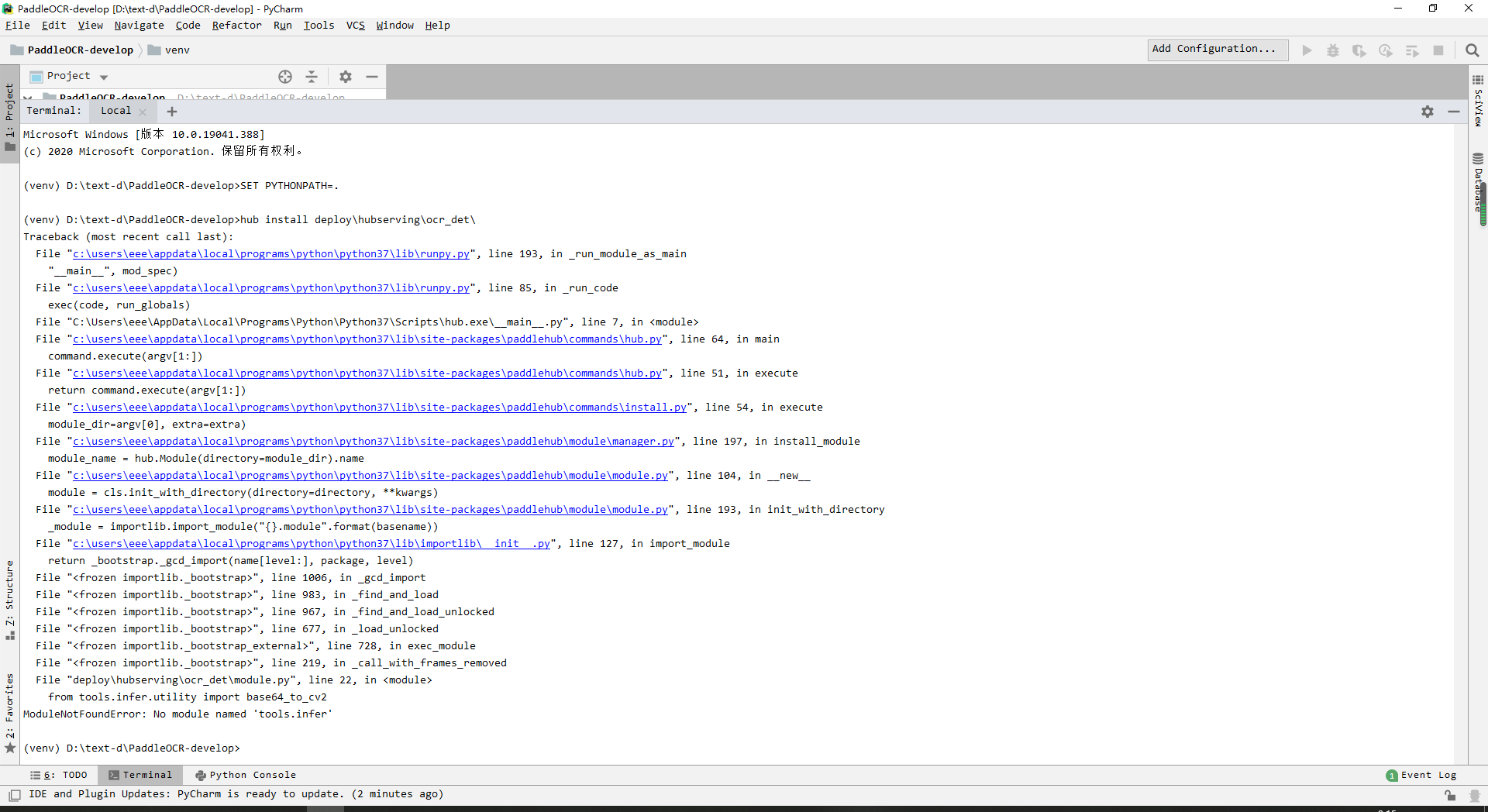Open the Project panel options gear

346,77
